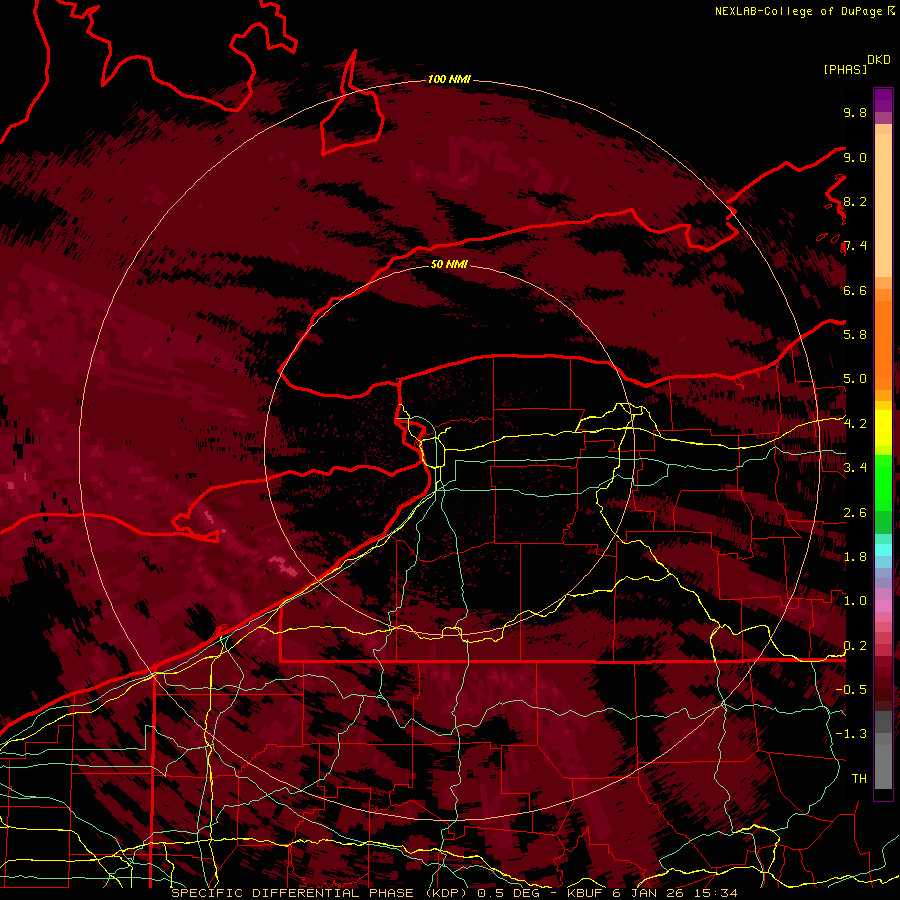900x900 pixels.
Task: Click the TH threshold label on the legend
Action: 859,779
